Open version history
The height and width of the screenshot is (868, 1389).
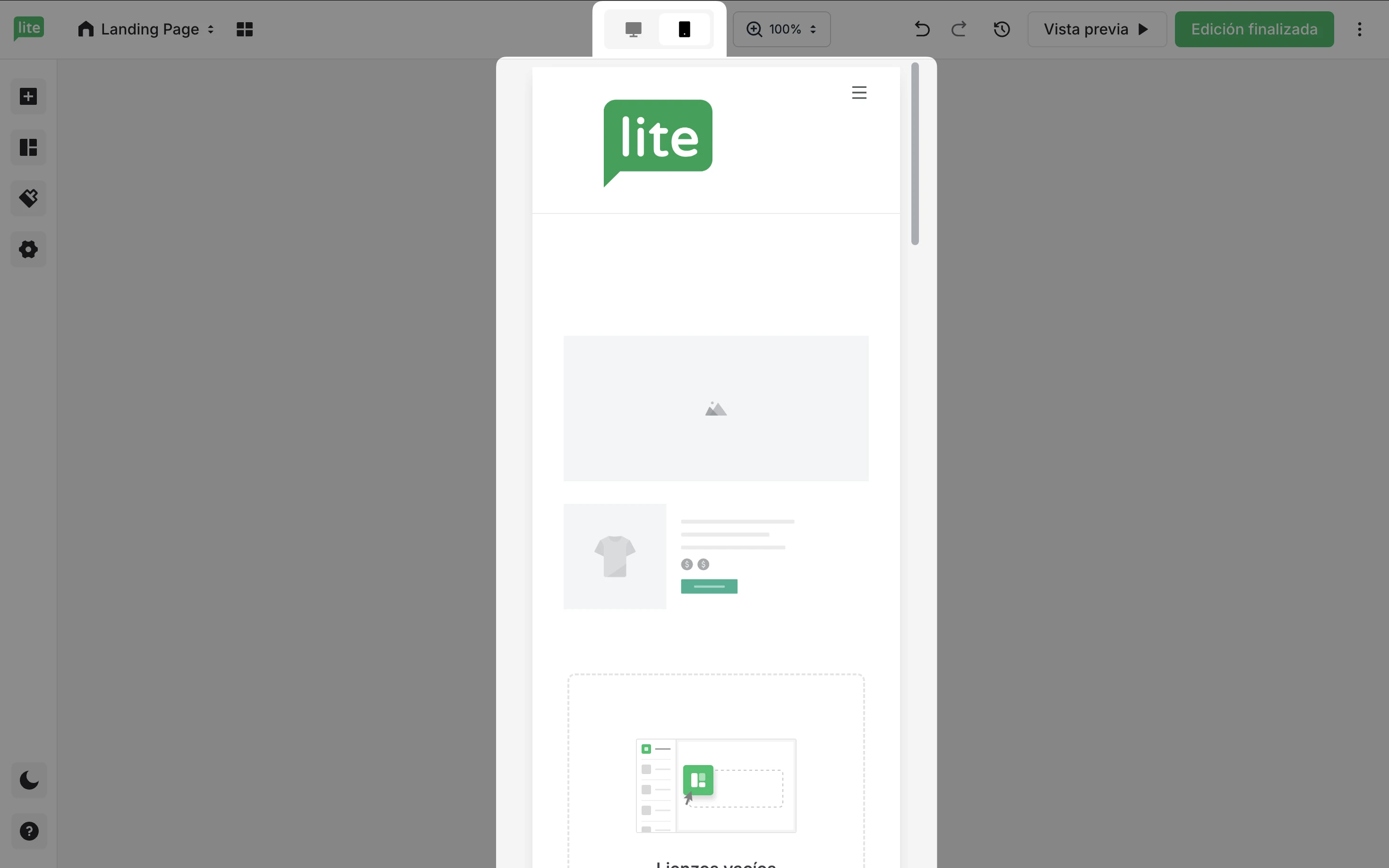pos(1002,29)
